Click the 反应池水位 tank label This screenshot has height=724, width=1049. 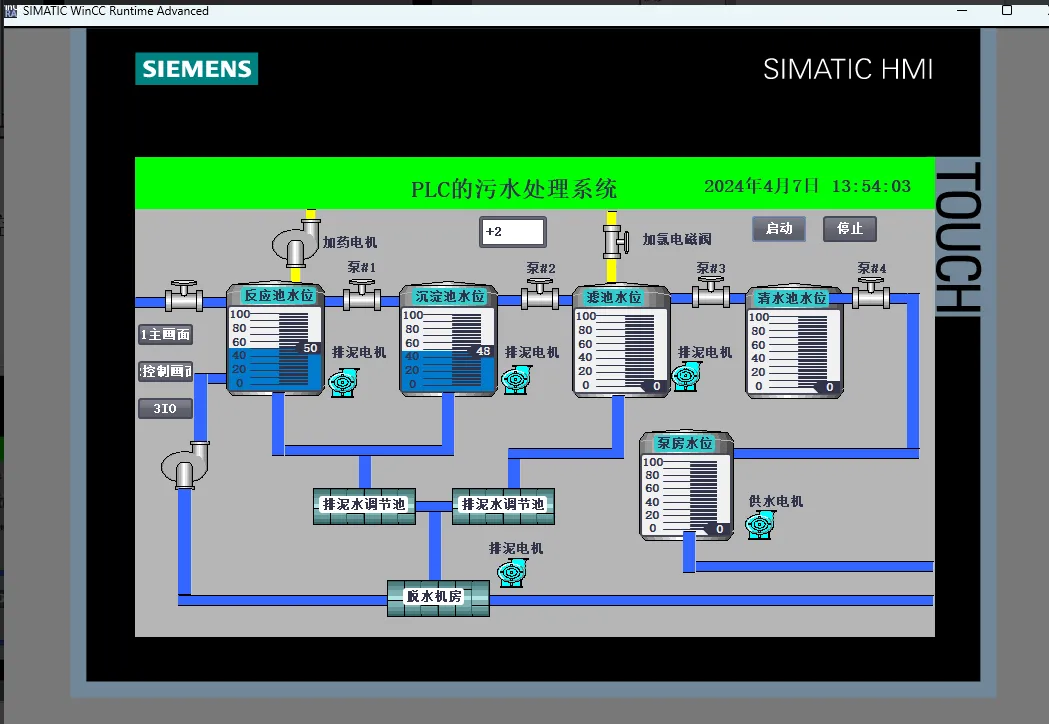(x=278, y=295)
